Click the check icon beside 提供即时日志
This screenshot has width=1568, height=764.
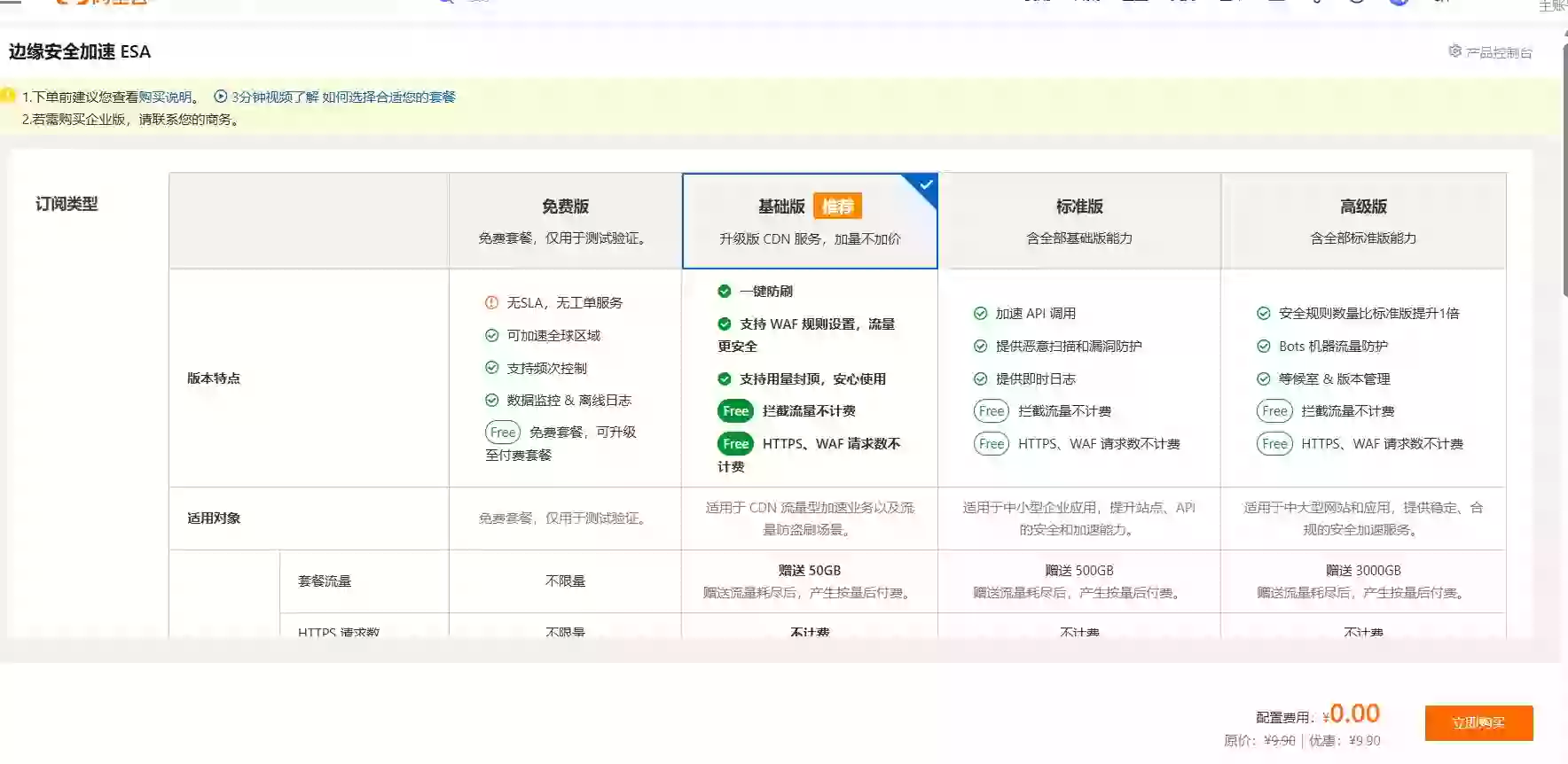(x=980, y=378)
